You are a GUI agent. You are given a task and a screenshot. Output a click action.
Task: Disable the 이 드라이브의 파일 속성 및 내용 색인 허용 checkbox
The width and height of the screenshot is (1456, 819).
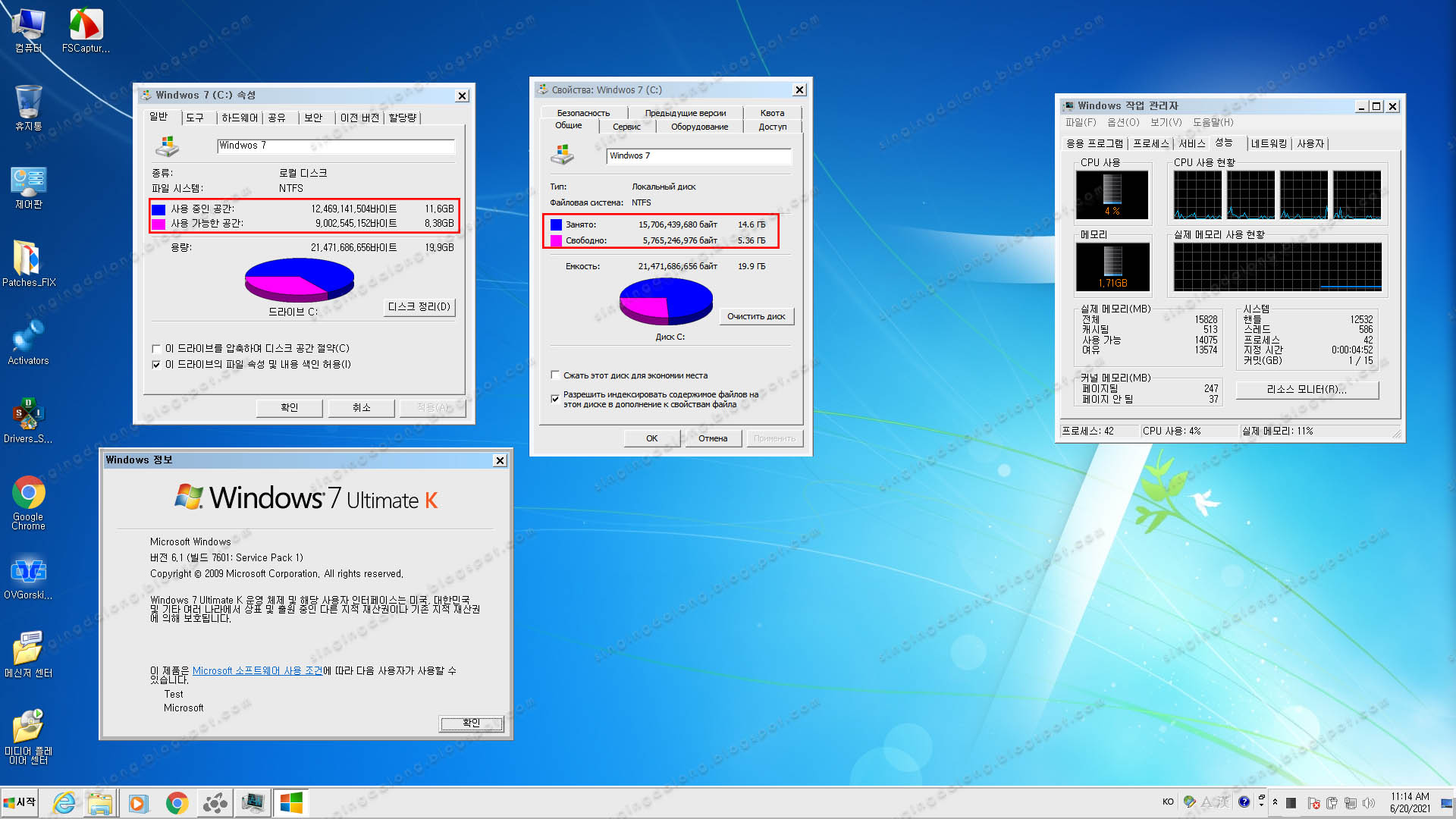click(156, 365)
